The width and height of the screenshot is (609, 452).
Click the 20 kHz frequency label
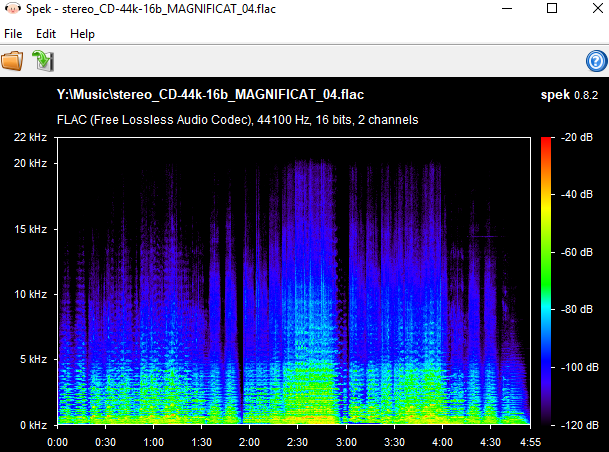pos(30,163)
